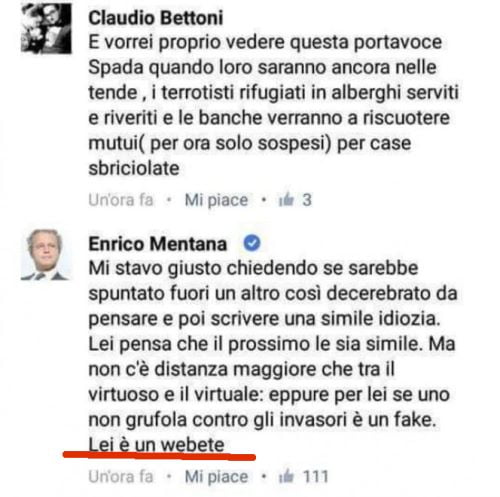The image size is (500, 497).
Task: Click the blue verified badge beside Enrico Mentana
Action: pos(252,243)
